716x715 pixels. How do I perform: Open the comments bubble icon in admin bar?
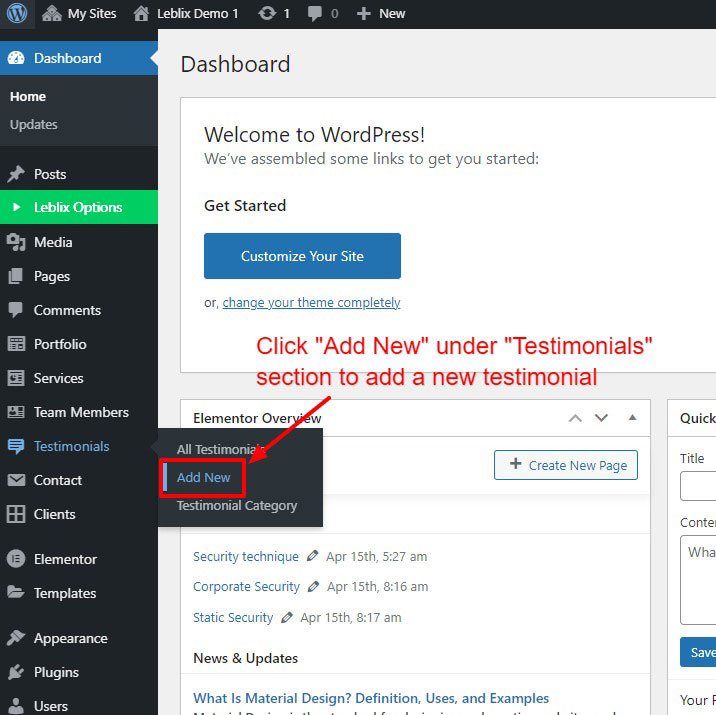[x=316, y=14]
